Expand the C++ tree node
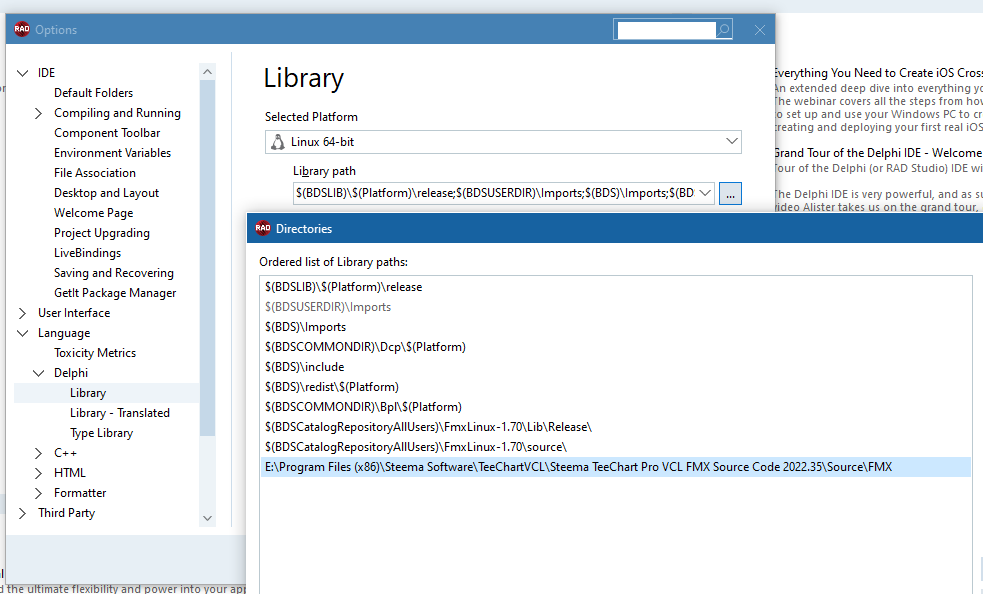The width and height of the screenshot is (983, 594). point(38,453)
